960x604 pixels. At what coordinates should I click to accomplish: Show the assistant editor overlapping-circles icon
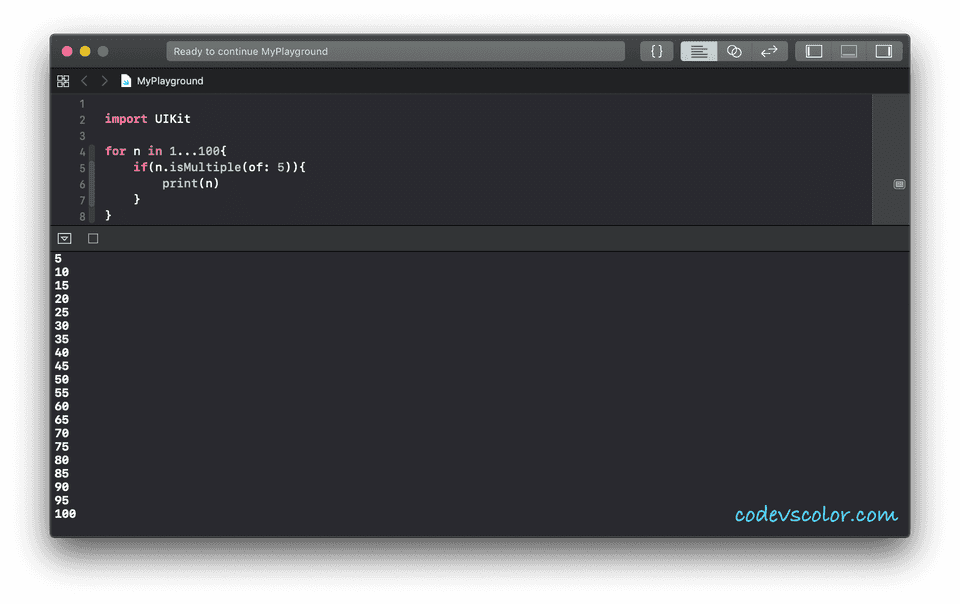[734, 51]
